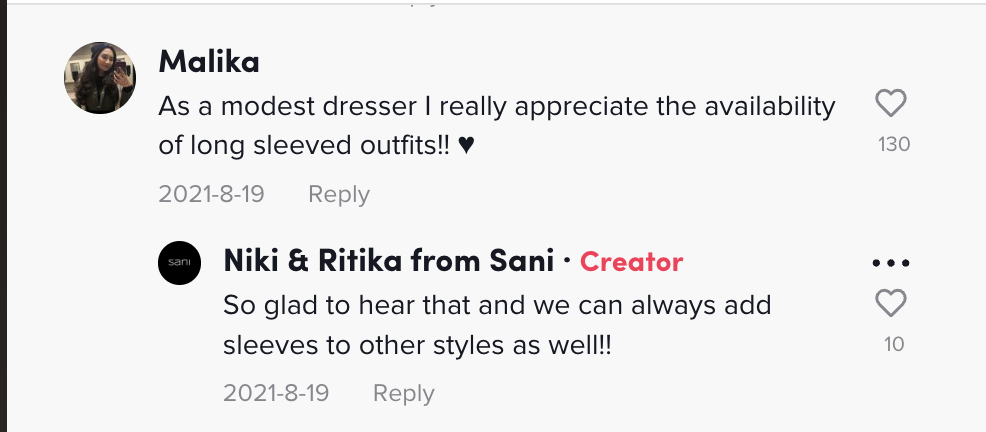This screenshot has height=432, width=986.
Task: Click the dot separator before the Creator label
Action: [567, 262]
